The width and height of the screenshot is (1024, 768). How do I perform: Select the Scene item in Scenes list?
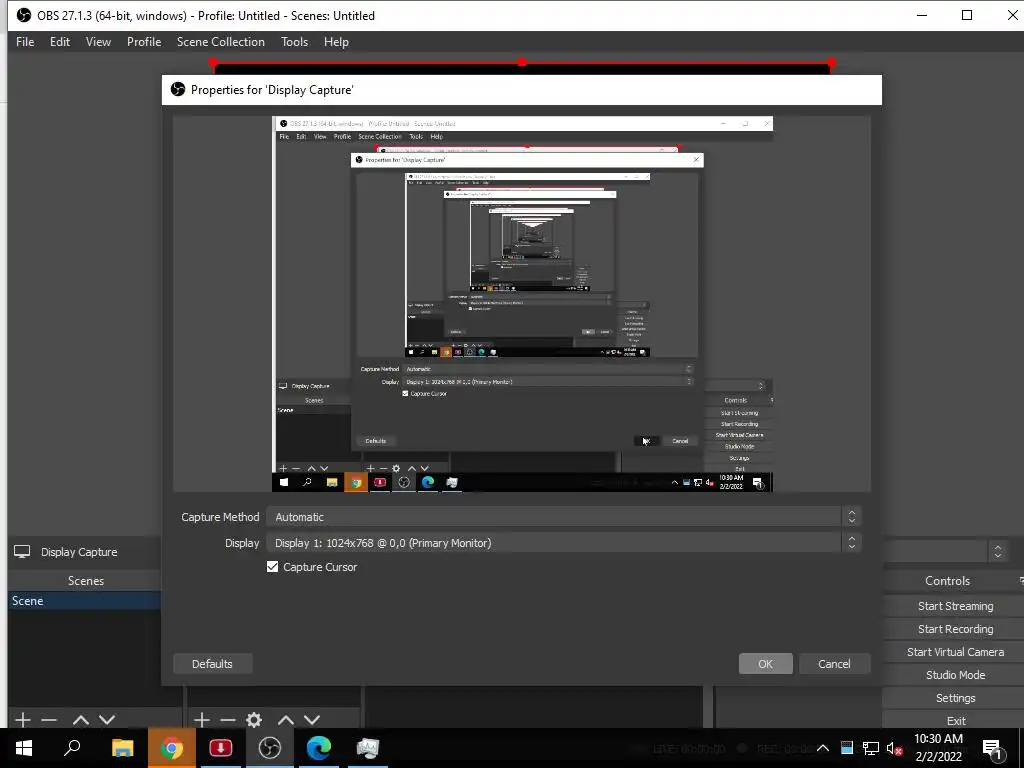85,601
